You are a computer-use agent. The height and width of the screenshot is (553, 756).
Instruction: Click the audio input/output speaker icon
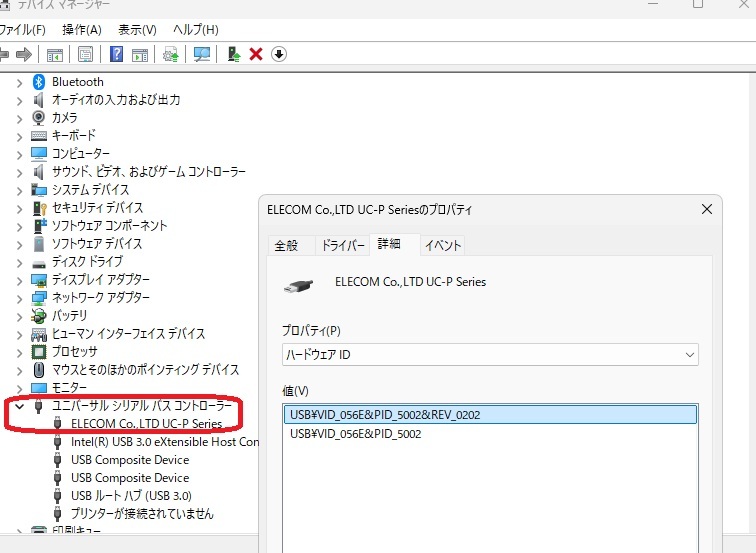point(39,100)
